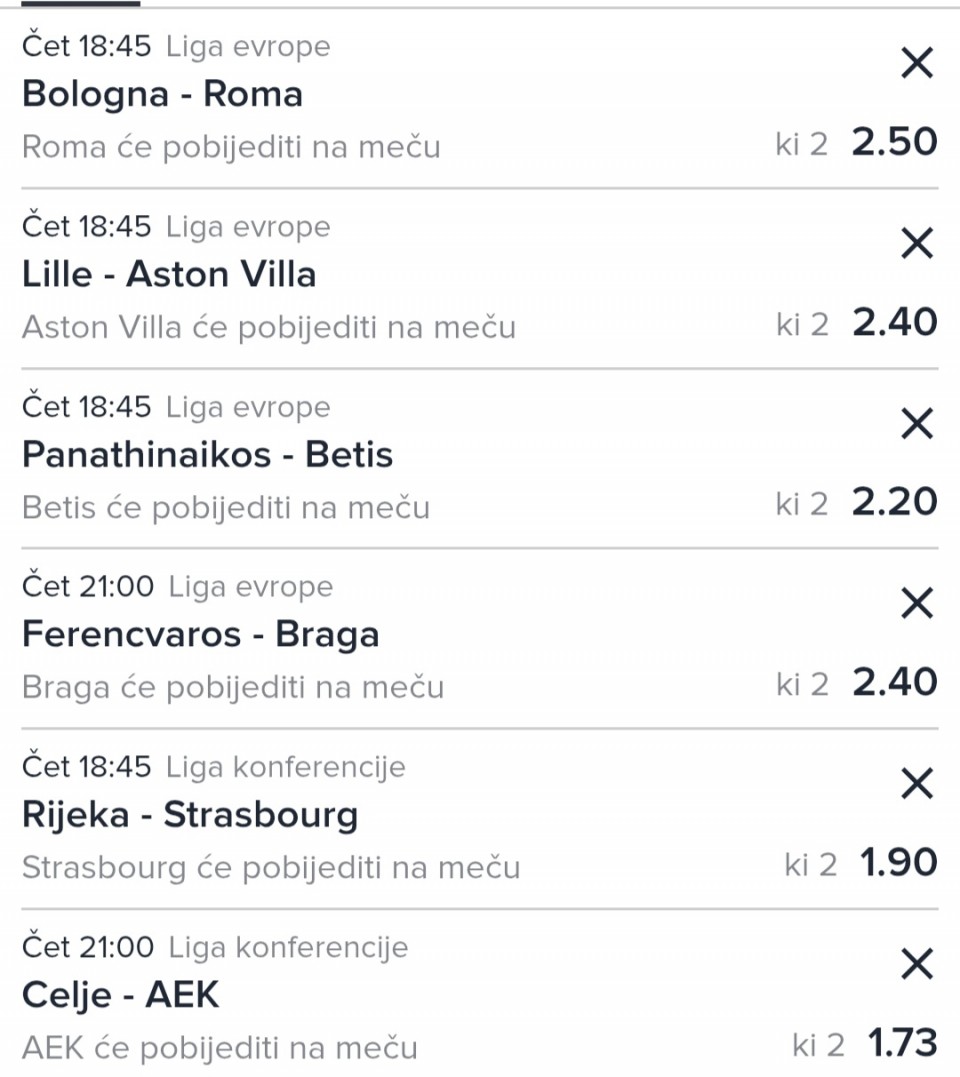960x1077 pixels.
Task: Delete Rijeka - Strasbourg bet with X
Action: [917, 784]
